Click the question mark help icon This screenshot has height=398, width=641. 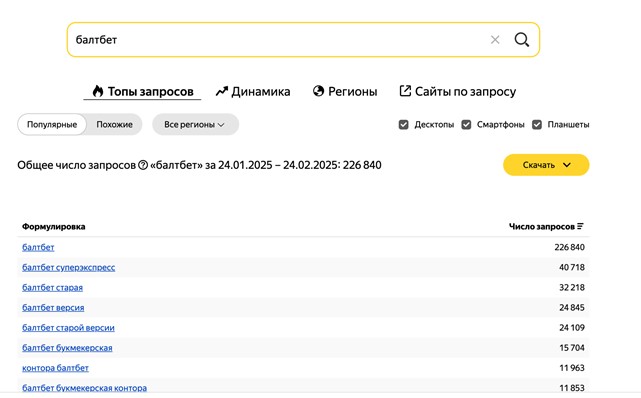[x=143, y=165]
